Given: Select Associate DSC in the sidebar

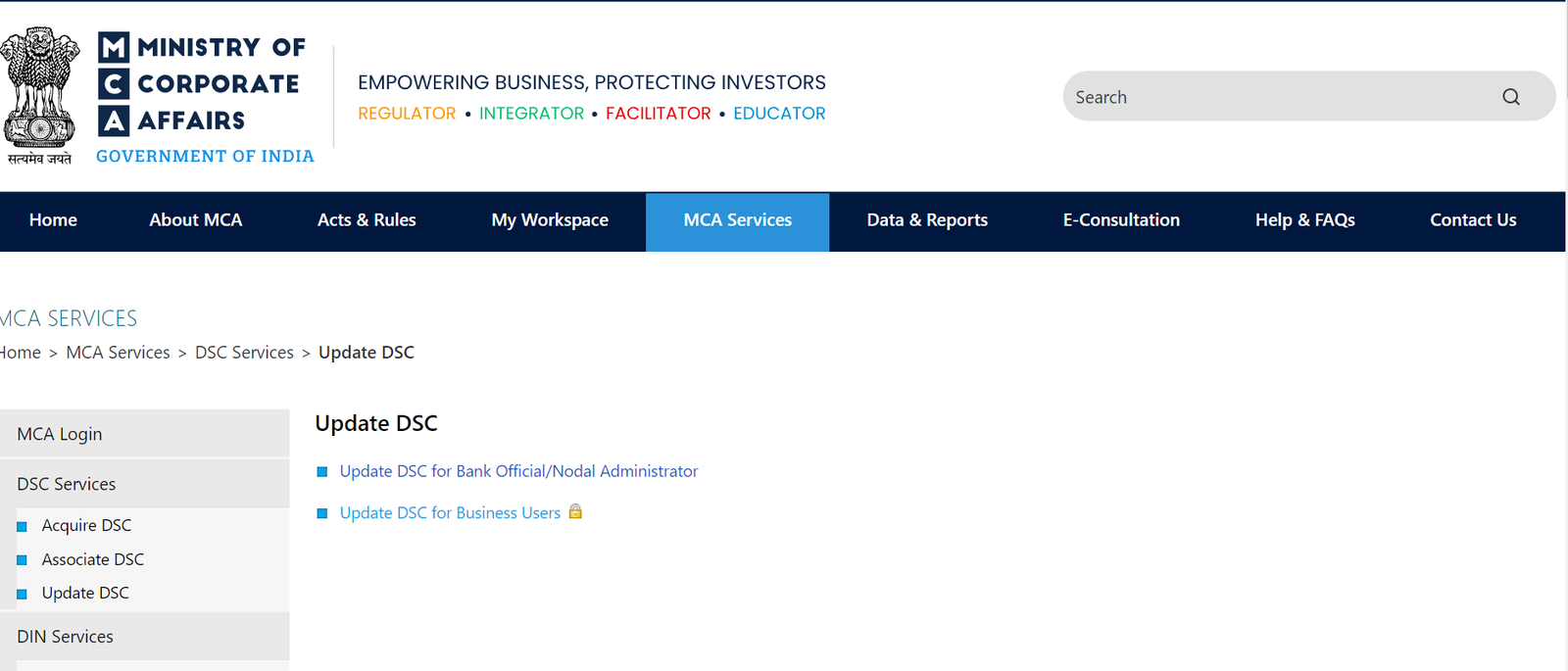Looking at the screenshot, I should (93, 559).
